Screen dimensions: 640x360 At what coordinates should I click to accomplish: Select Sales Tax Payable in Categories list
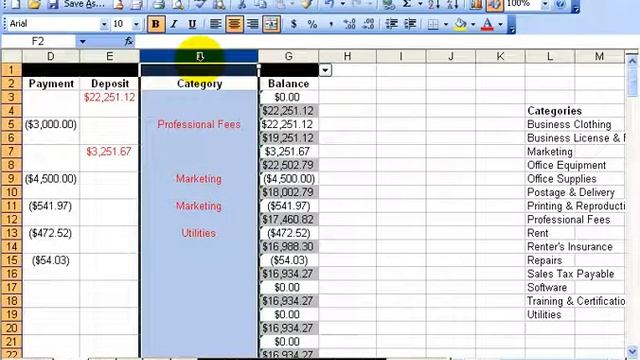(x=570, y=274)
